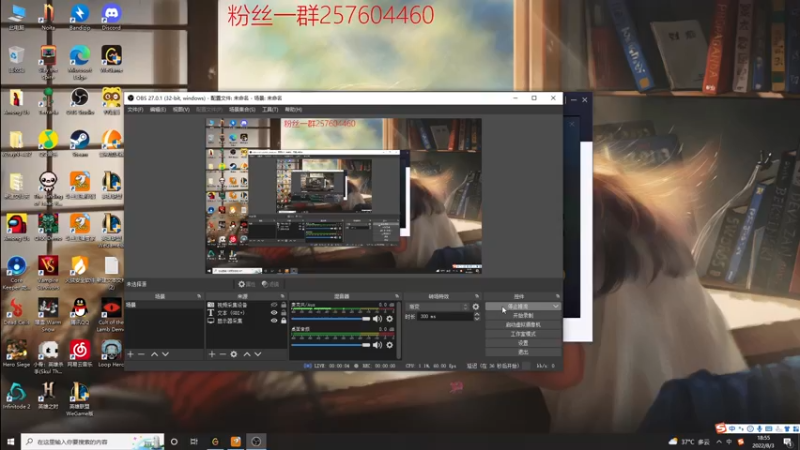This screenshot has height=450, width=800.
Task: Open the Steam desktop icon
Action: (x=80, y=143)
